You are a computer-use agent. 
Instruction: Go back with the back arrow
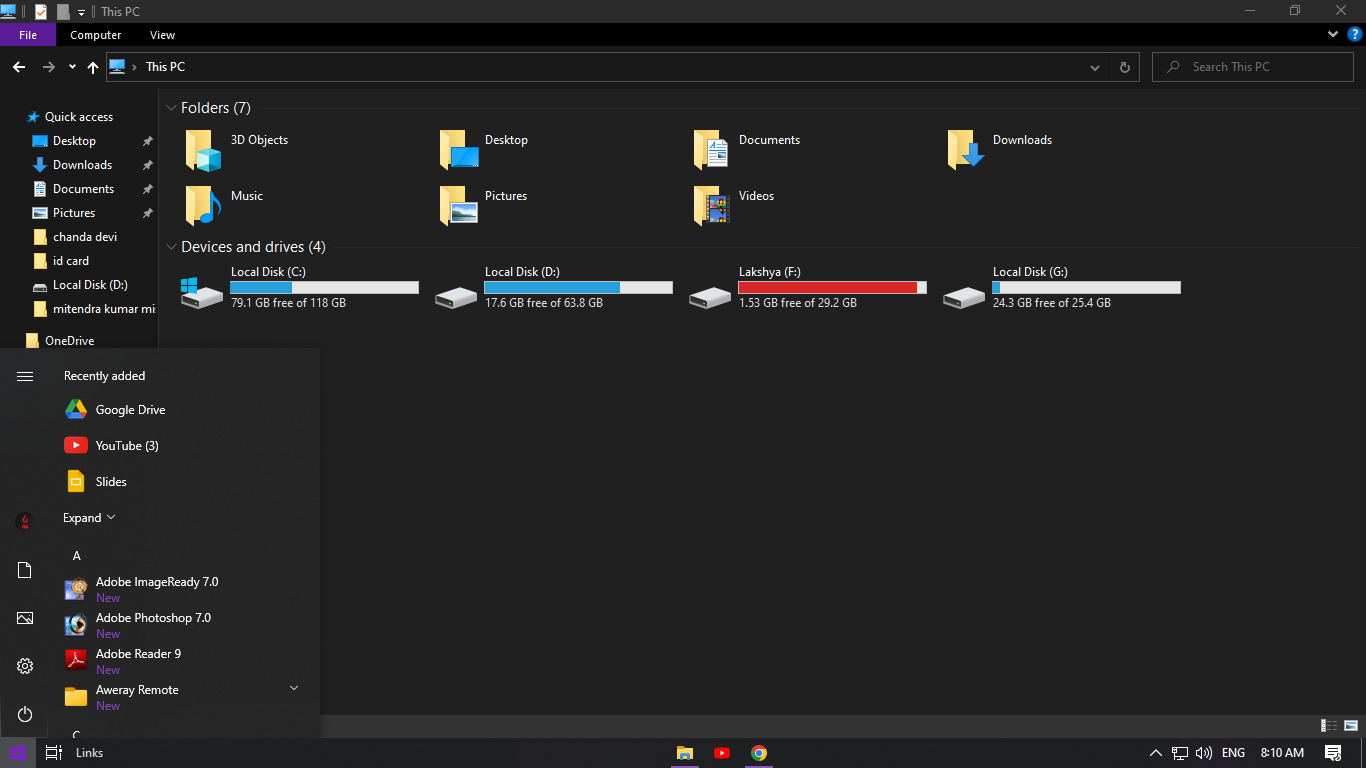coord(19,67)
